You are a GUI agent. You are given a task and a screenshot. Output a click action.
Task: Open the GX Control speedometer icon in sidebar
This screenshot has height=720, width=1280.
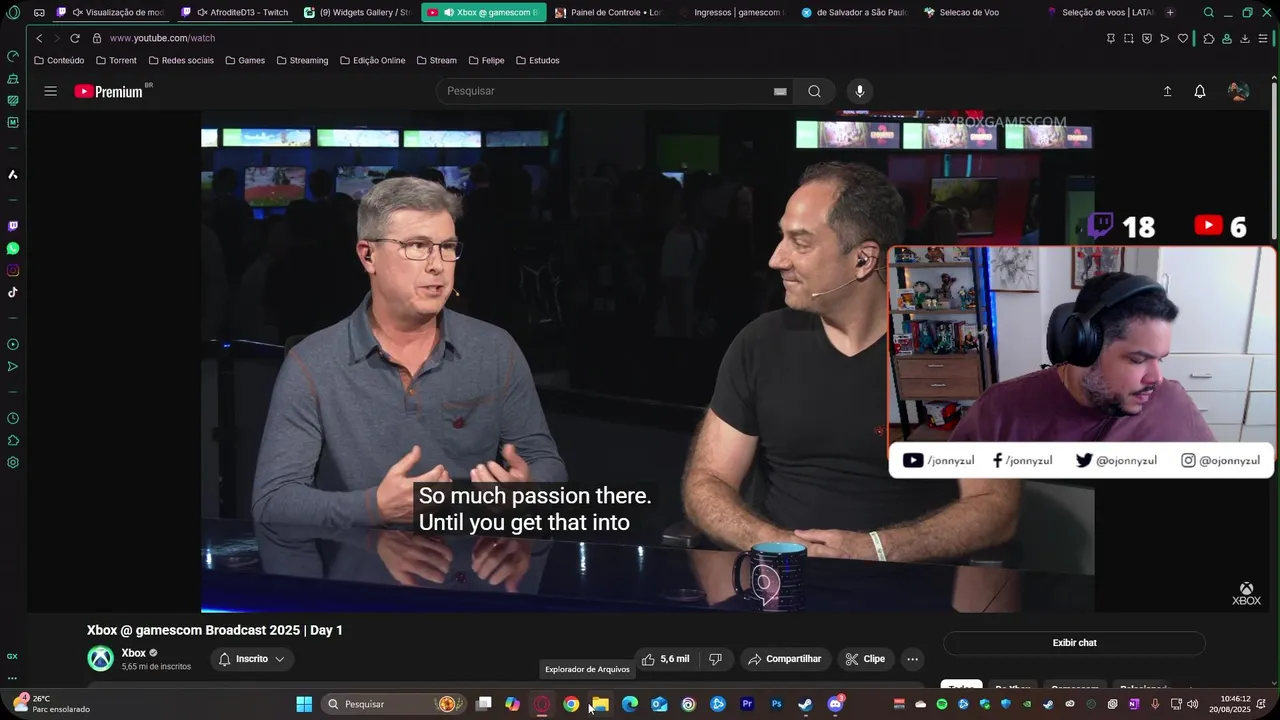(13, 56)
